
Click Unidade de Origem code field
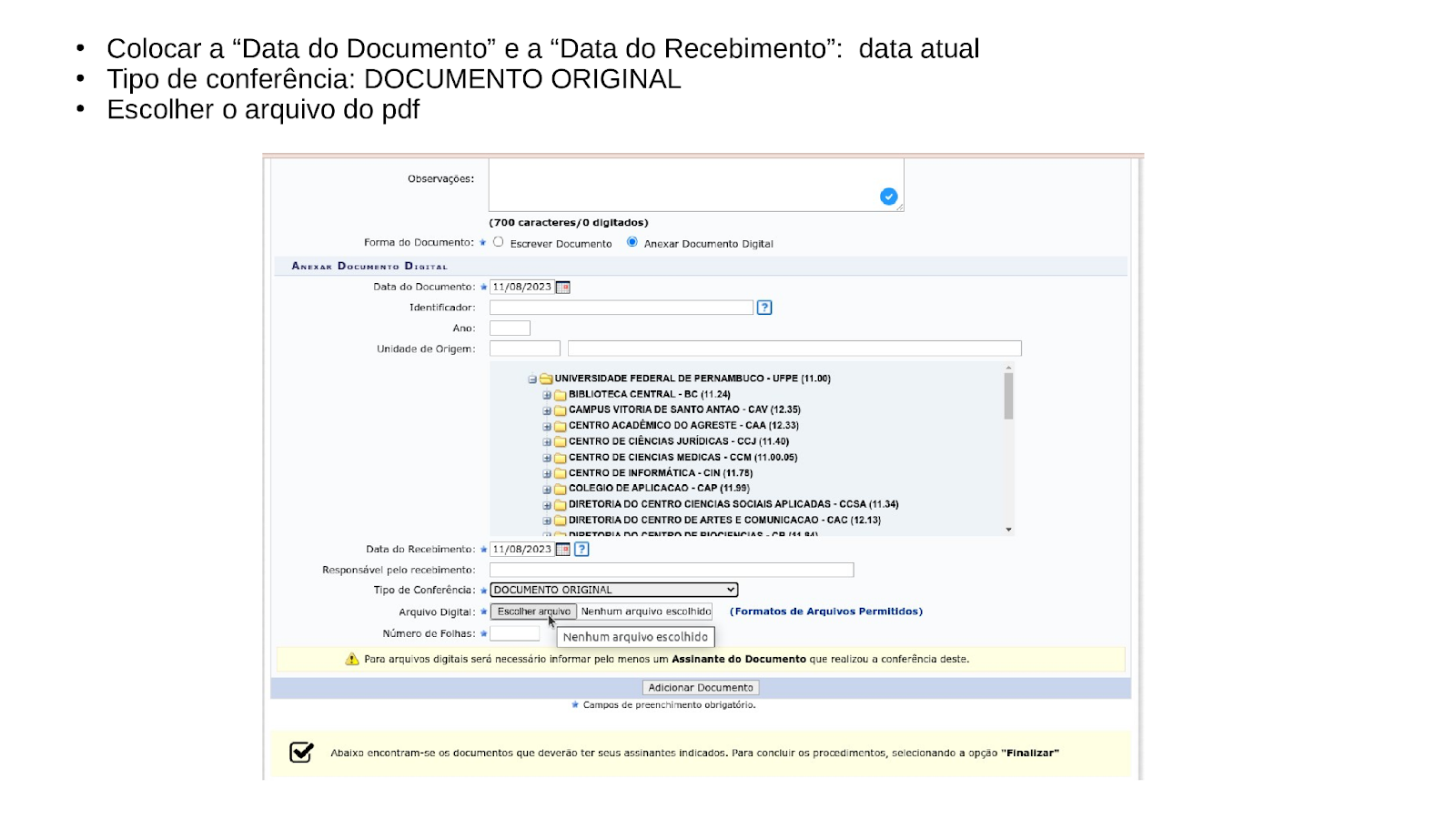525,349
